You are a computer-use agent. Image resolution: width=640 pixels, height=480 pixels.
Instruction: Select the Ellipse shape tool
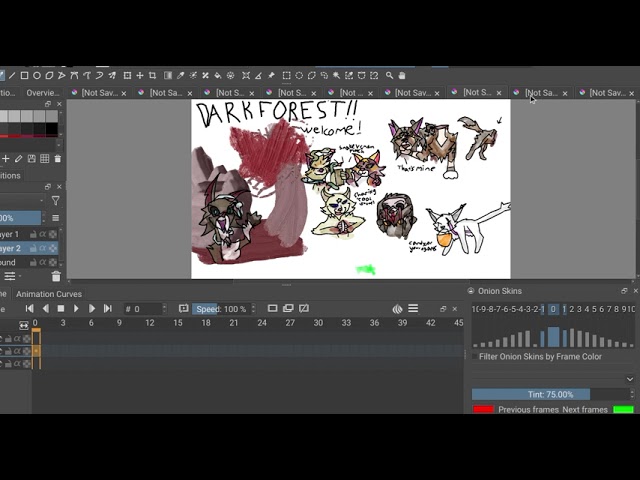point(37,76)
